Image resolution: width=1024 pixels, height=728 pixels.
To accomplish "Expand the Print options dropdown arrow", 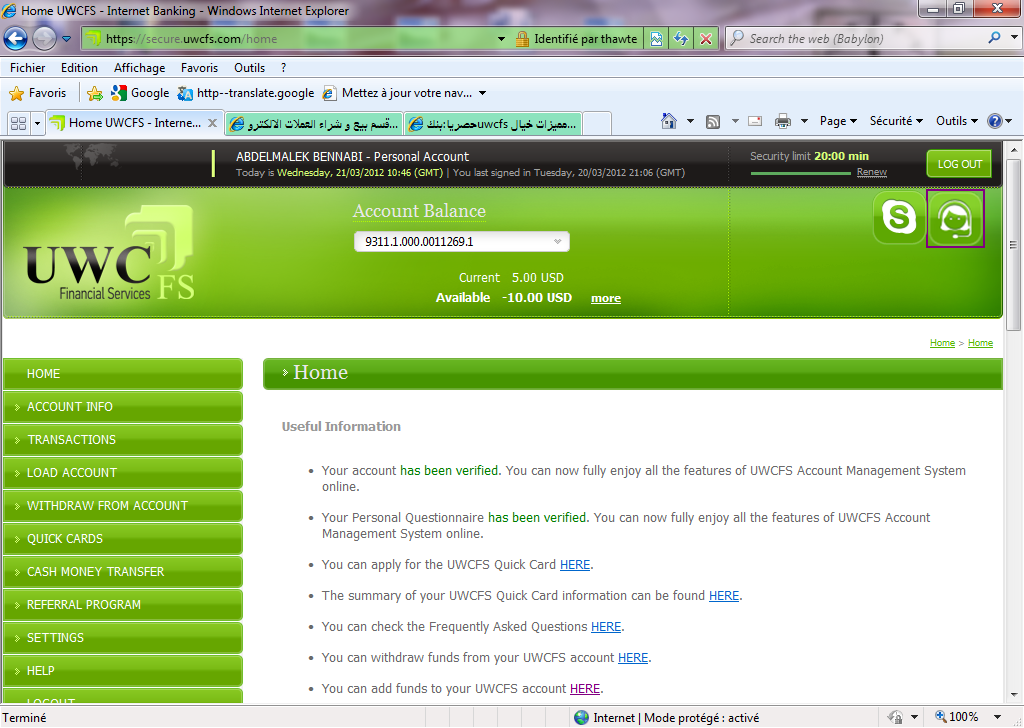I will 805,121.
